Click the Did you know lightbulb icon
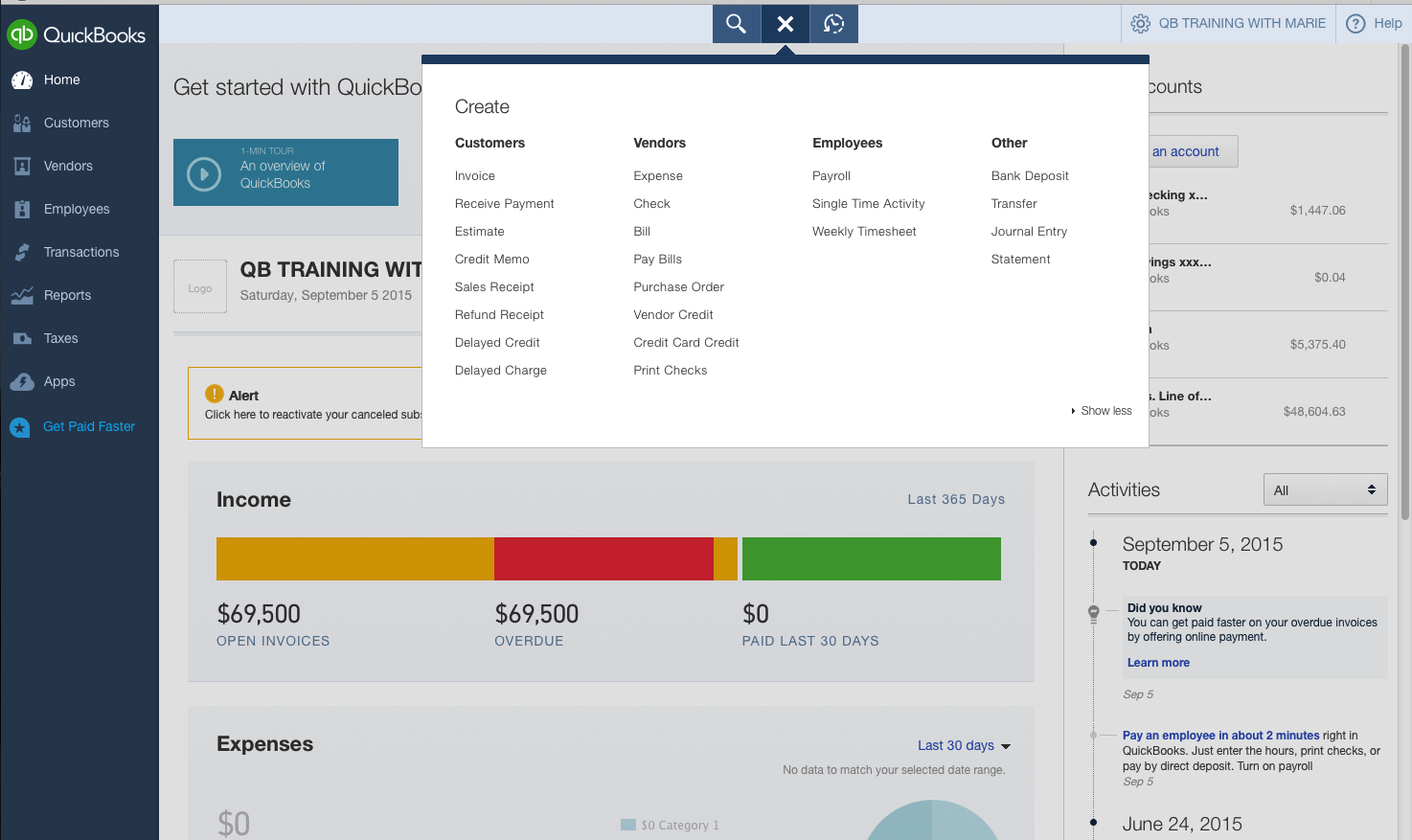This screenshot has height=840, width=1412. pyautogui.click(x=1094, y=613)
